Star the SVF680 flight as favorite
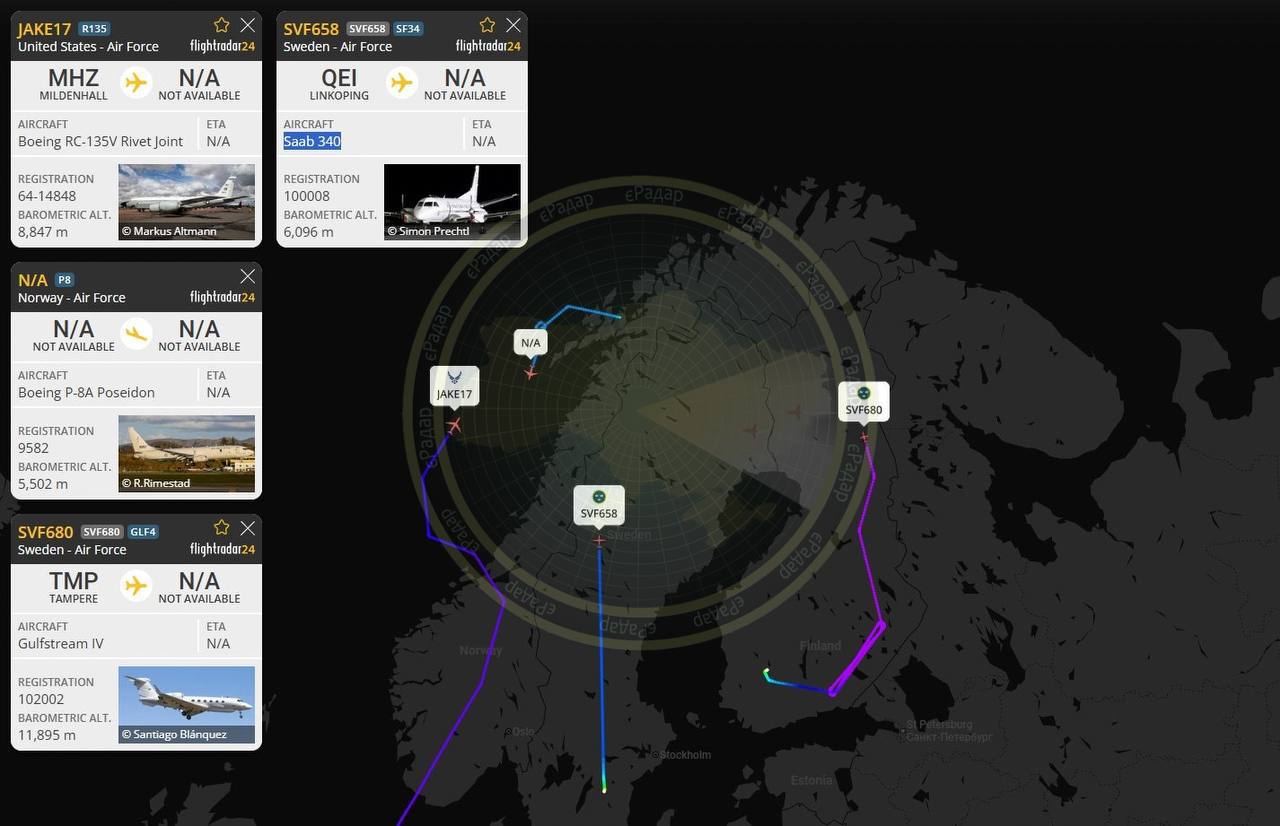Image resolution: width=1280 pixels, height=826 pixels. click(x=221, y=528)
